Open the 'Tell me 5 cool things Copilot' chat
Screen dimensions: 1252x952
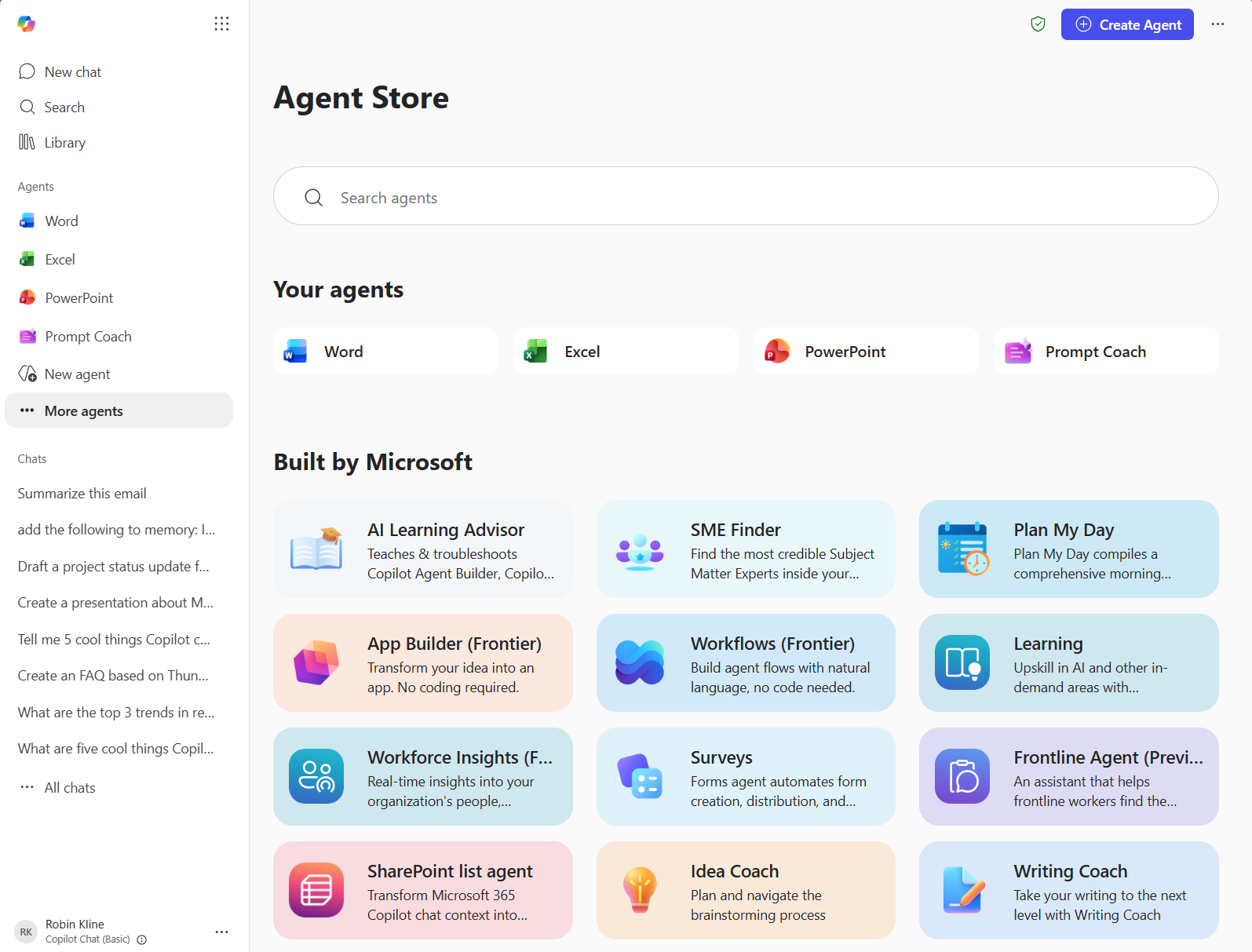click(119, 639)
